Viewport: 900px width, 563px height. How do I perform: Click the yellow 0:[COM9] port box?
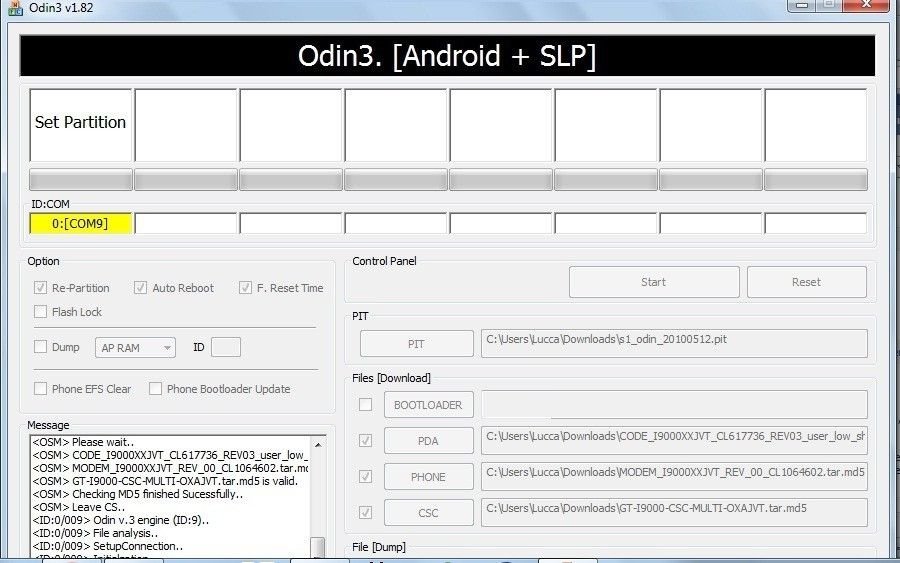(80, 223)
